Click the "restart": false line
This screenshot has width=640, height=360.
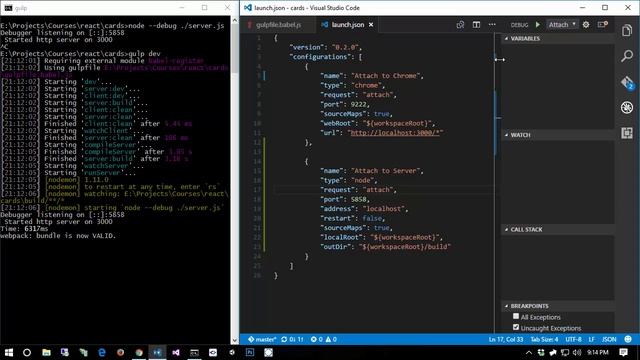353,218
